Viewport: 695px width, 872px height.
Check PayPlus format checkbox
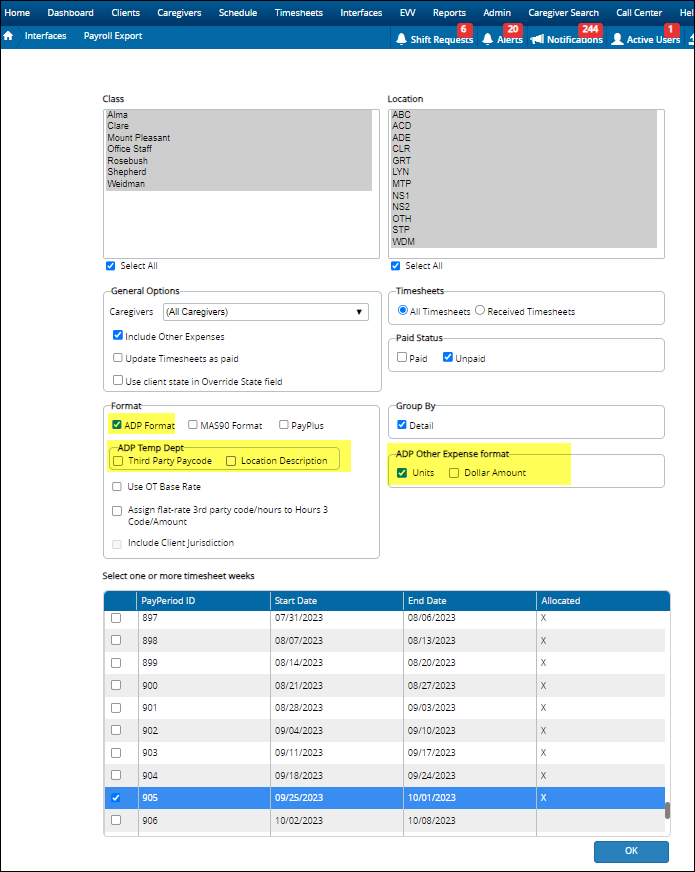(284, 425)
